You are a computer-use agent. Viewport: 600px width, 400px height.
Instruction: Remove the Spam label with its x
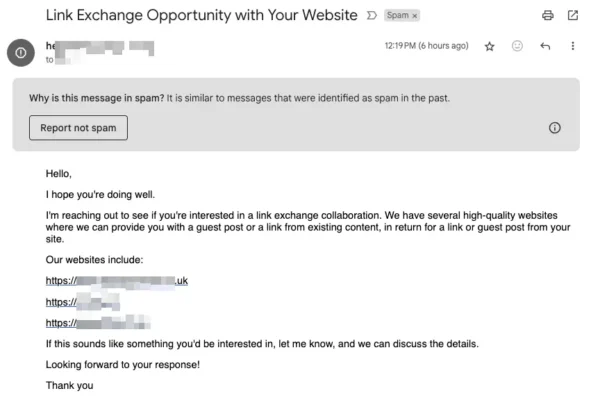tap(414, 16)
